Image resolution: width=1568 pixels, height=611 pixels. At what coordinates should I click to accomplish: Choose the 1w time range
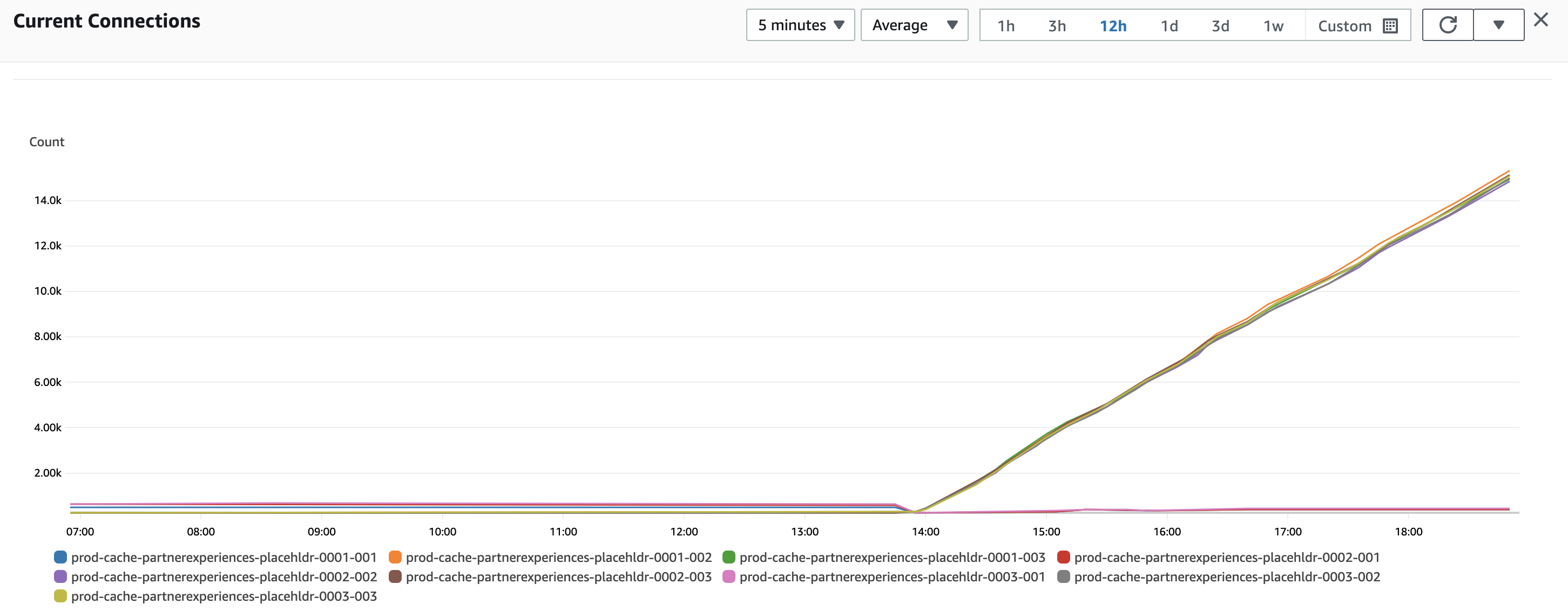tap(1273, 26)
